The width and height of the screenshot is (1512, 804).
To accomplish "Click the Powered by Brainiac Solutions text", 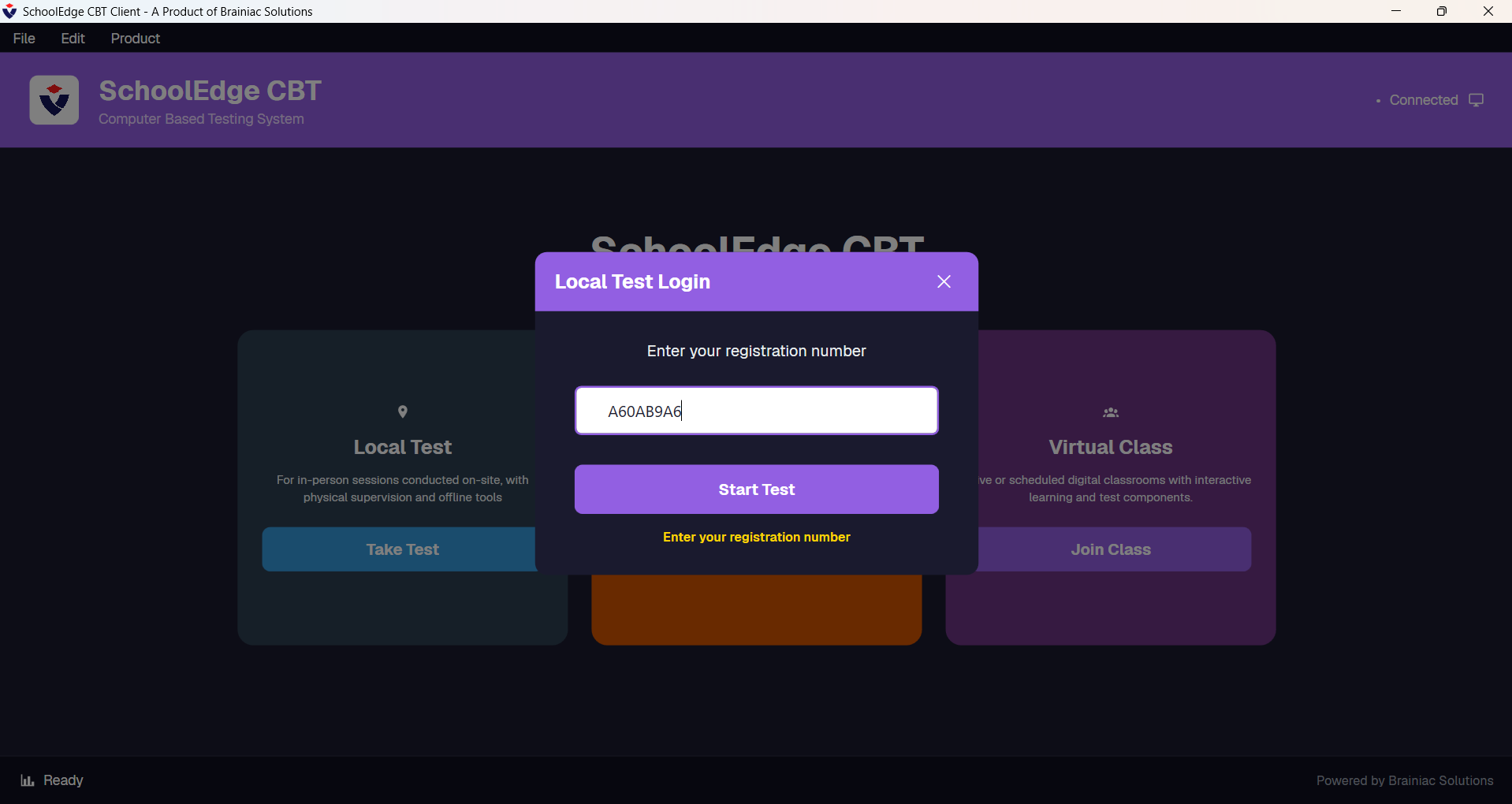I will 1405,780.
